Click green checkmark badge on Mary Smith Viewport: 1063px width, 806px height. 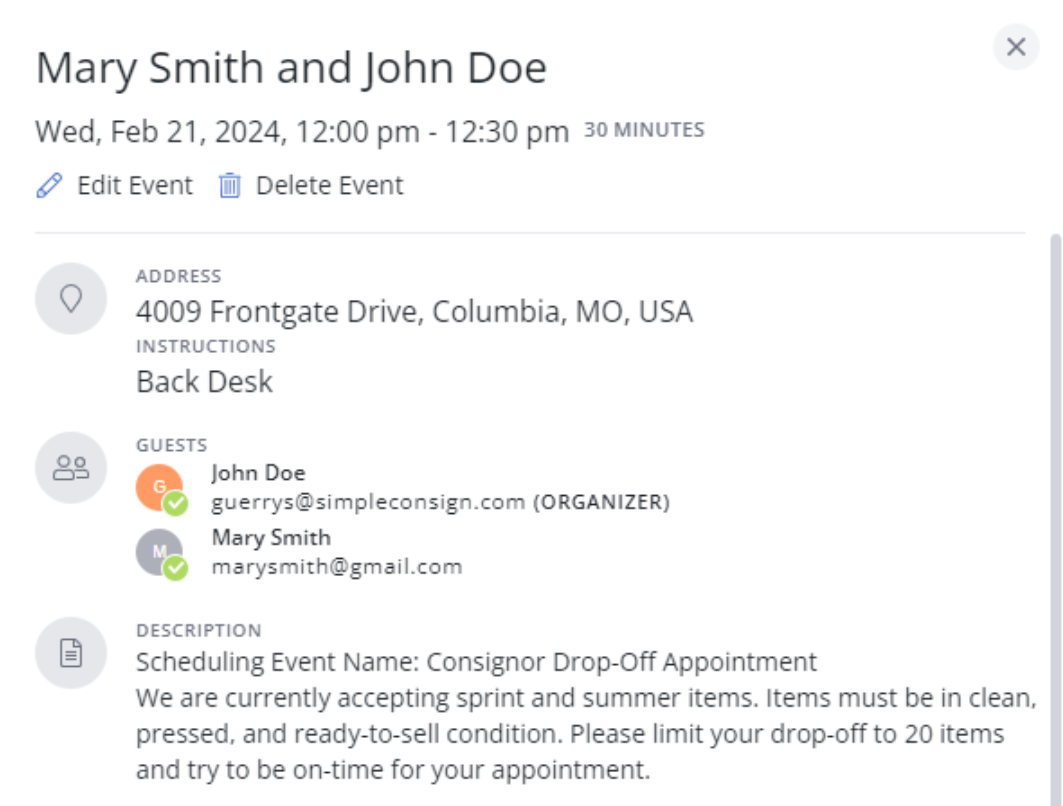pyautogui.click(x=176, y=568)
